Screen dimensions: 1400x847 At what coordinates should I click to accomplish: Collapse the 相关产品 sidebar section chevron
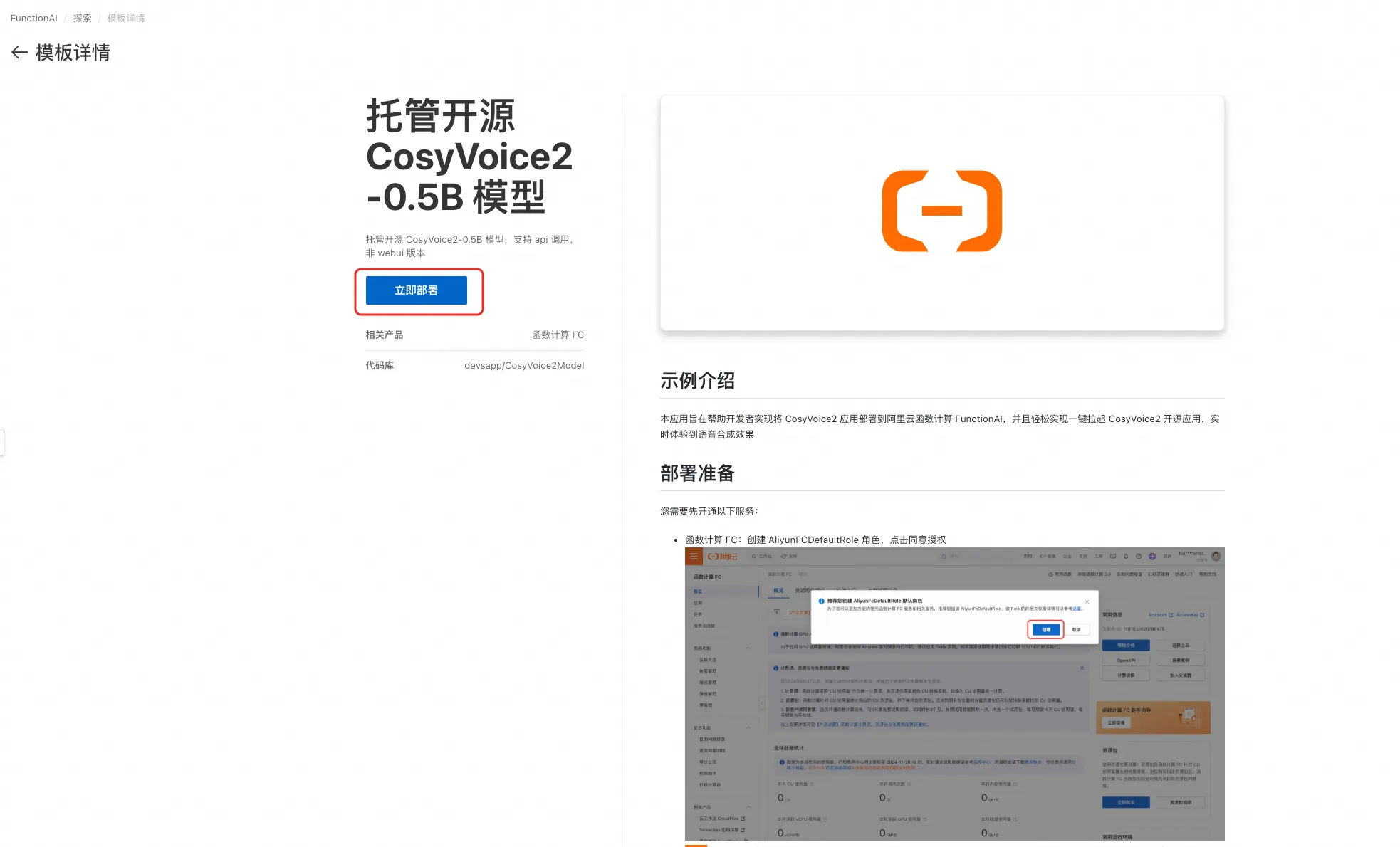(x=748, y=807)
